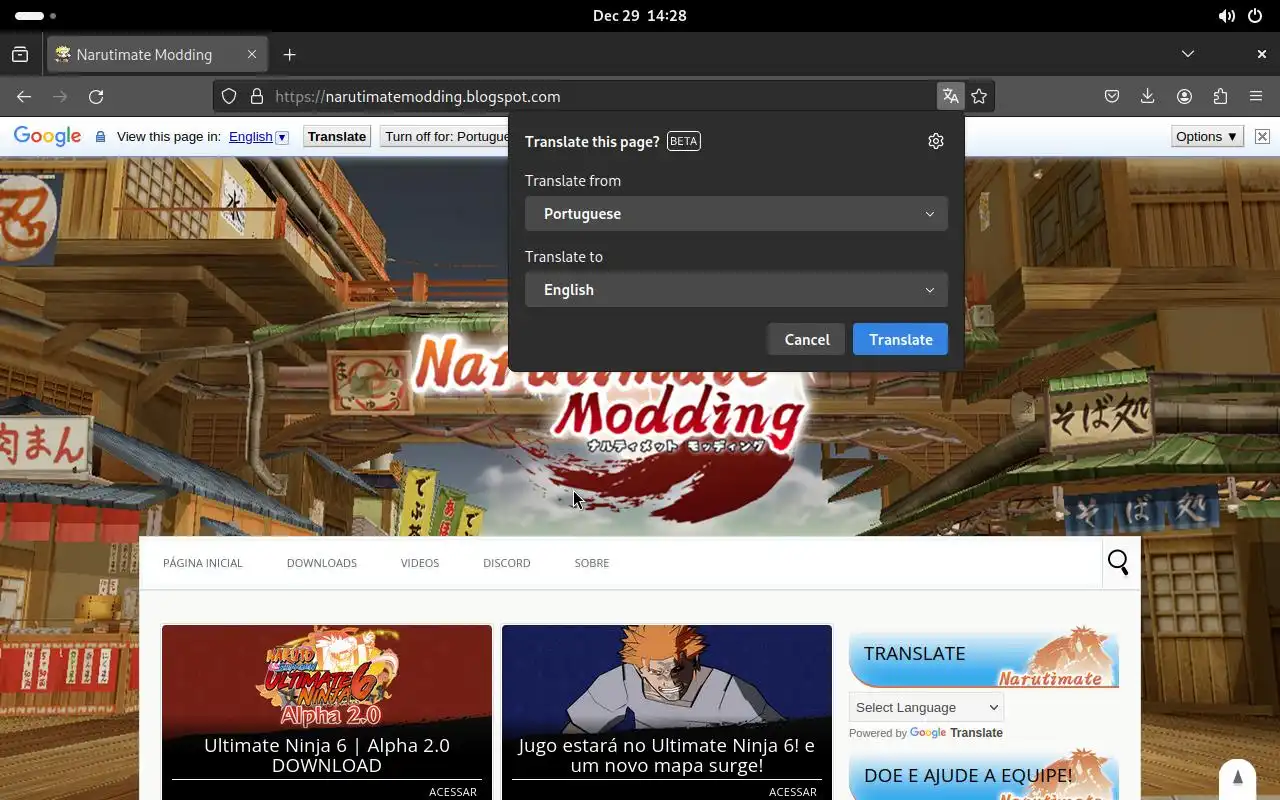
Task: Open tracking protection shield icon
Action: [229, 97]
